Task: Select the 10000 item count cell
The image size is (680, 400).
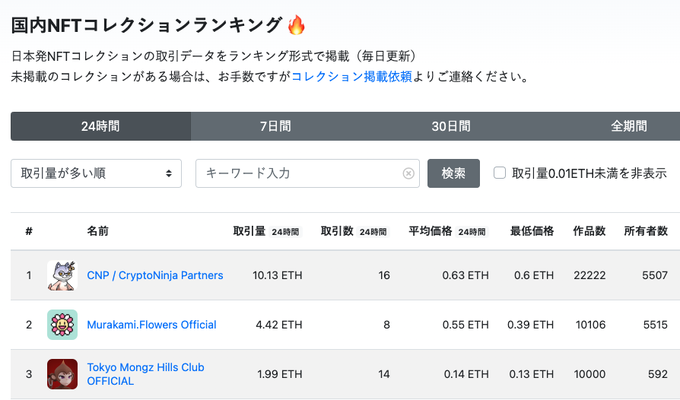Action: point(590,374)
